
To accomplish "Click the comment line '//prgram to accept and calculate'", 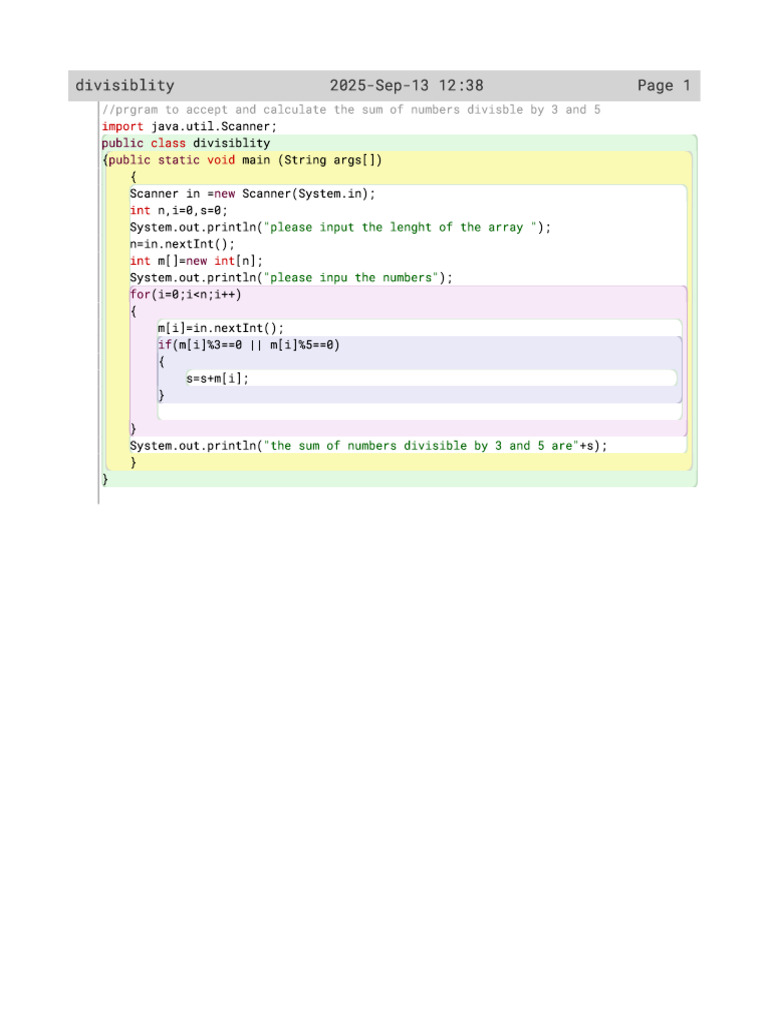I will pyautogui.click(x=351, y=110).
